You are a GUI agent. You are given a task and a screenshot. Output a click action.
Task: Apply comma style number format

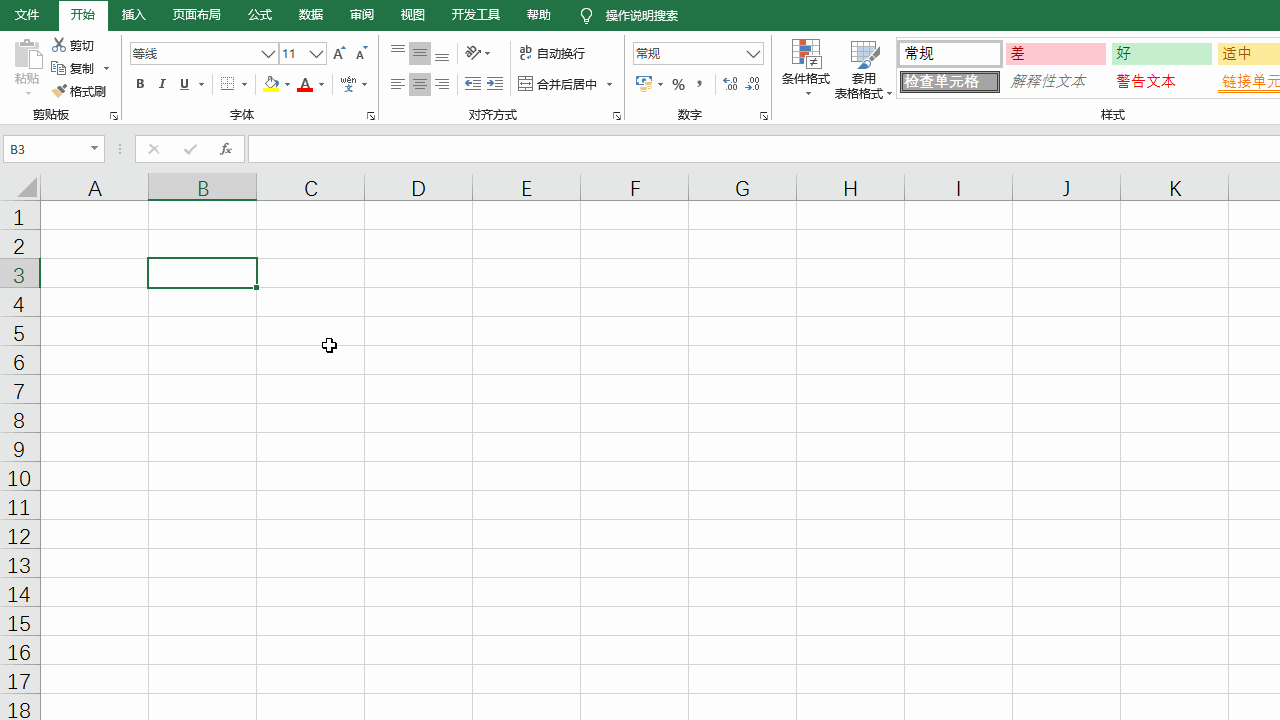click(x=700, y=84)
